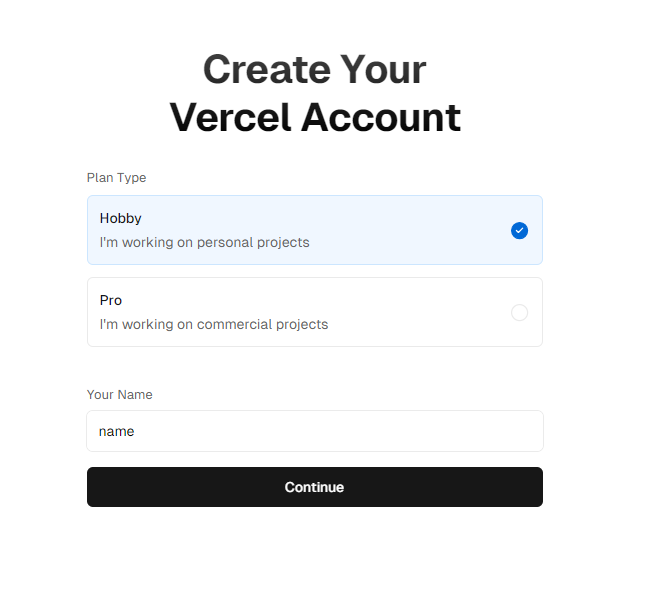Place cursor on the text "name" in field
668x602 pixels.
pos(117,432)
